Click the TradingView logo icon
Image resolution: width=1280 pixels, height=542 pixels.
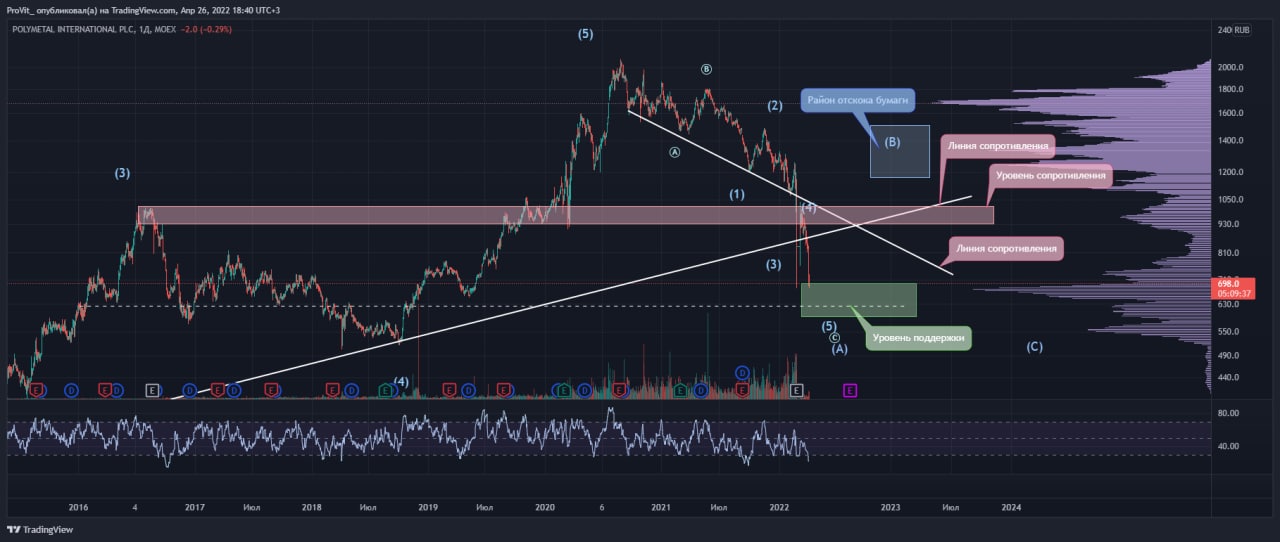pyautogui.click(x=14, y=530)
